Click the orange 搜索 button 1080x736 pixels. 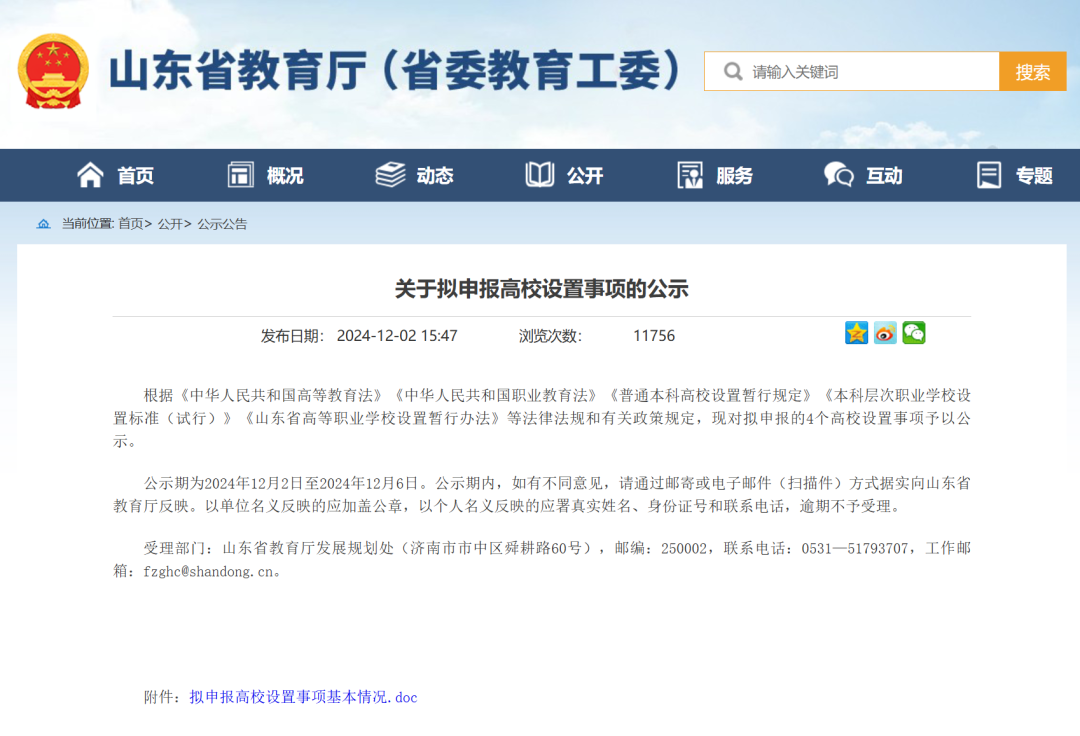tap(1032, 71)
